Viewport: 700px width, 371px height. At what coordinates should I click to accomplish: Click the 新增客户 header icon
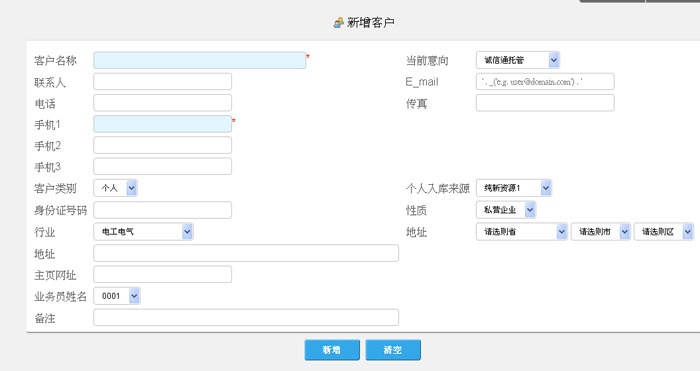coord(339,22)
